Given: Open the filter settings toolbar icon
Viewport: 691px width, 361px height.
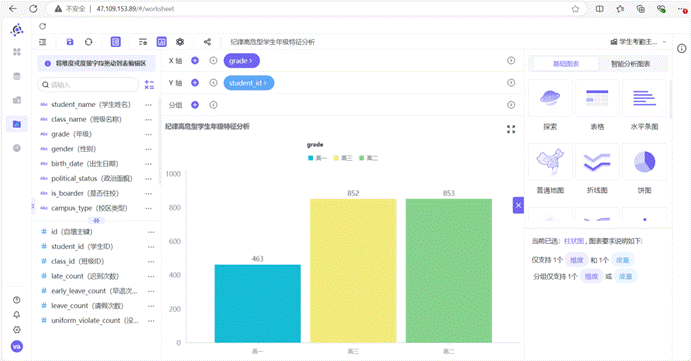Looking at the screenshot, I should [143, 42].
